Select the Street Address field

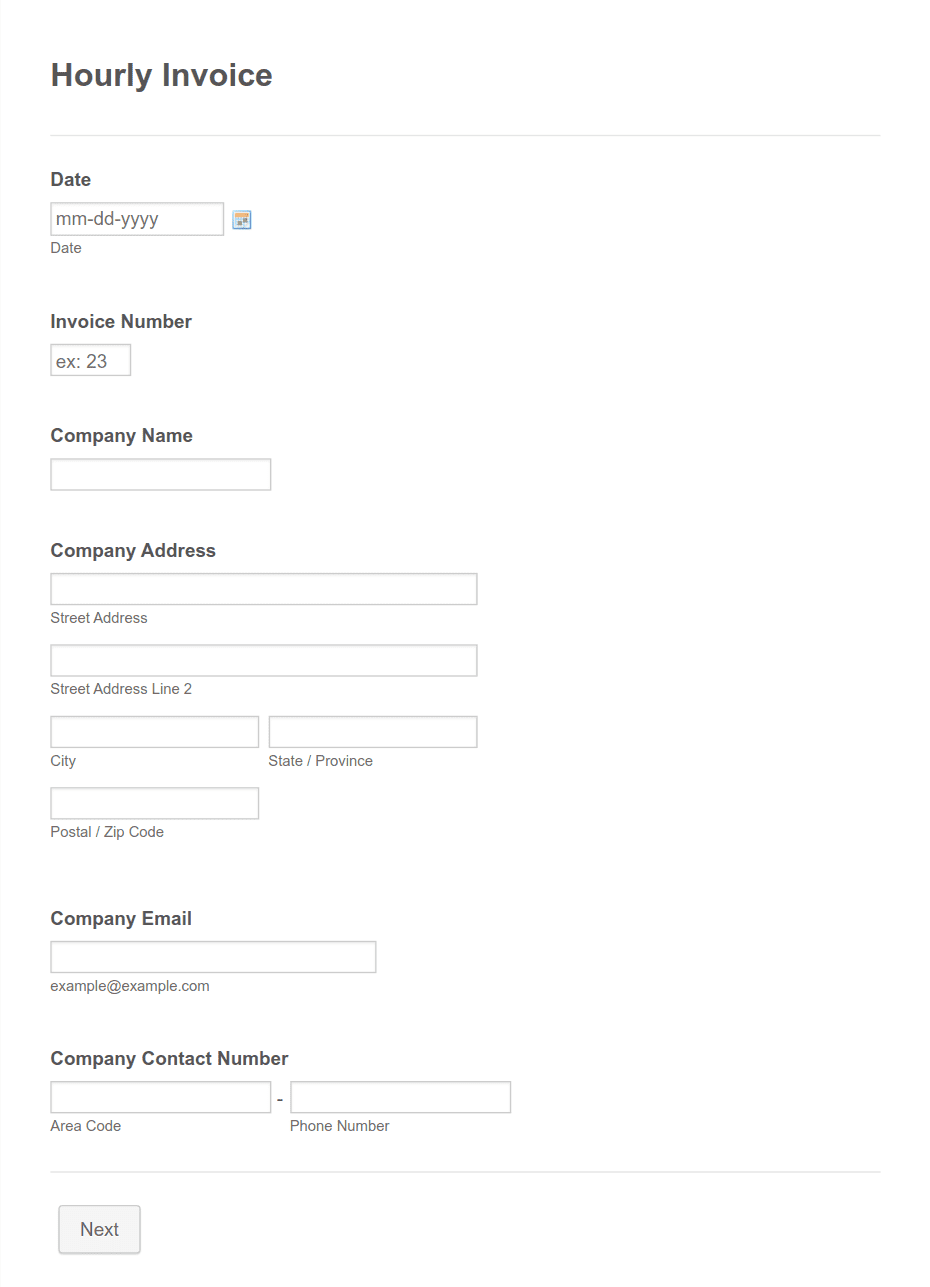click(264, 589)
